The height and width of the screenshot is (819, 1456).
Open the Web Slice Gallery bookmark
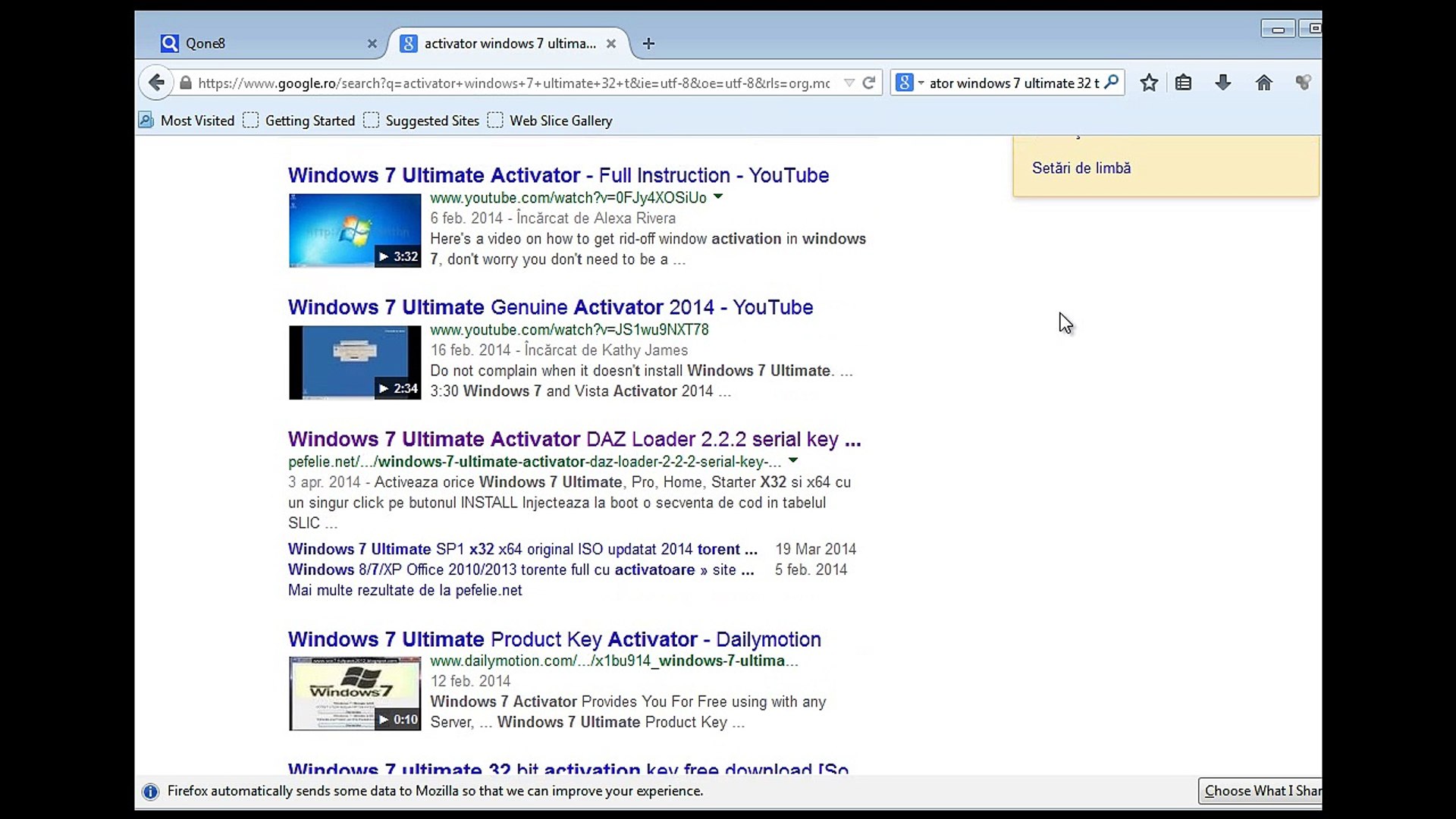550,121
